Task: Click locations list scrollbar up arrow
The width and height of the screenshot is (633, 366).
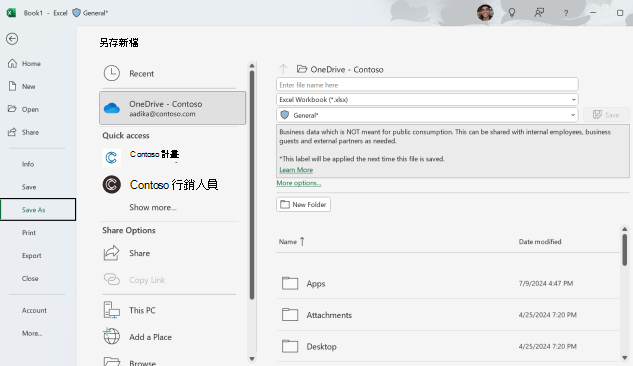Action: click(x=252, y=66)
